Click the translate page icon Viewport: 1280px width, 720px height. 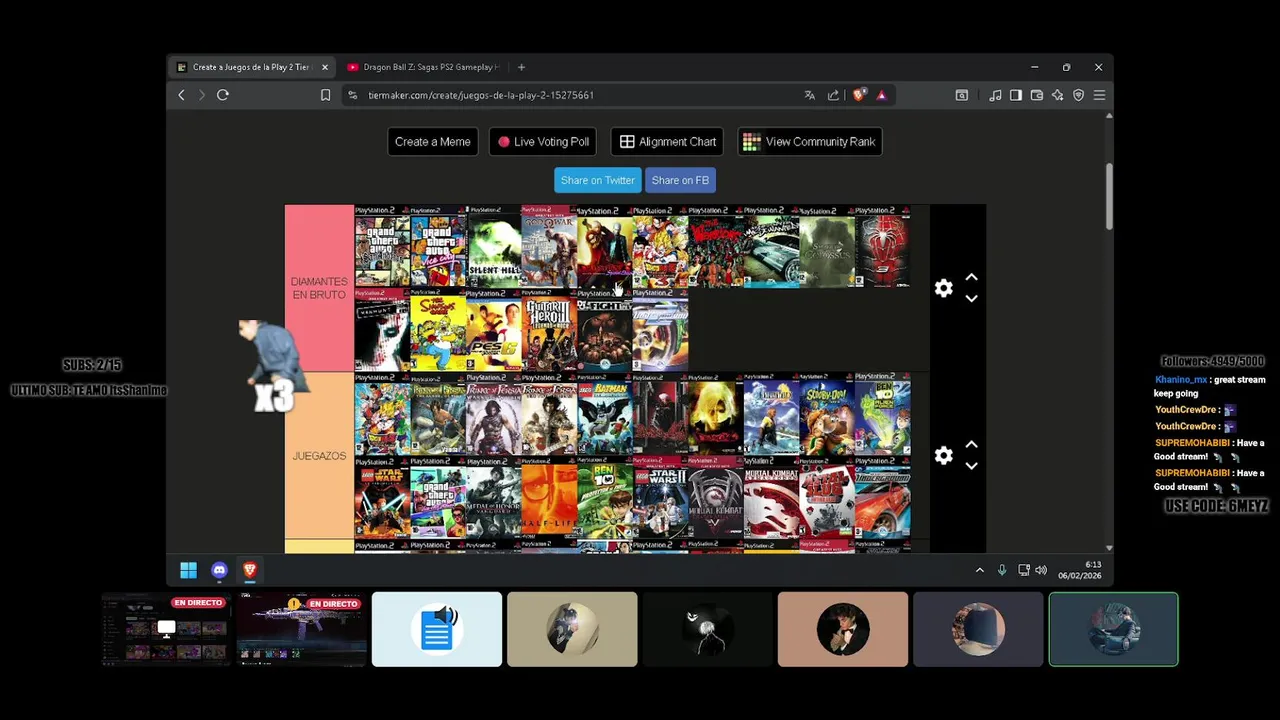(809, 95)
